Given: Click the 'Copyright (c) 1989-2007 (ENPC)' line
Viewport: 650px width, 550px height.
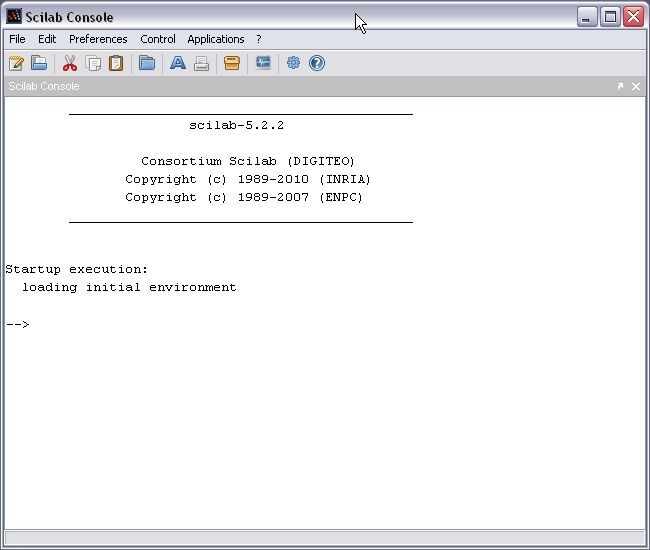Looking at the screenshot, I should point(244,197).
